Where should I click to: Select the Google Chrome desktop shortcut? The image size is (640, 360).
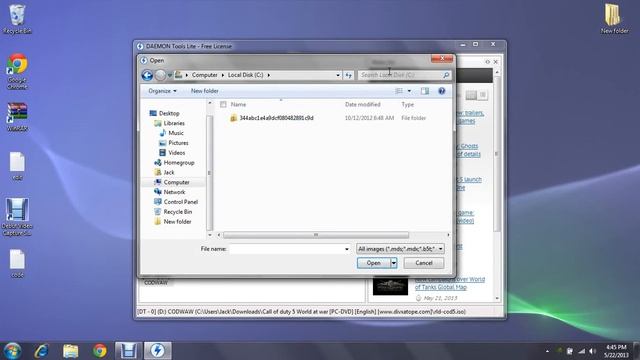coord(17,71)
